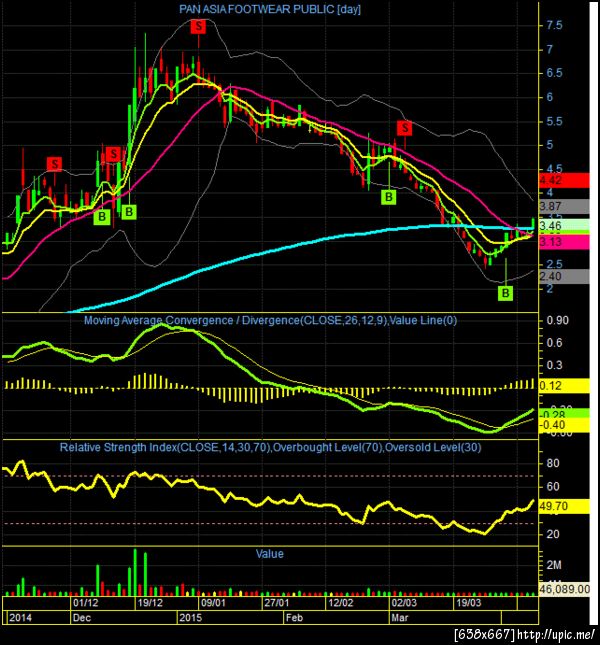600x645 pixels.
Task: Click the 6.5 price axis label
Action: [x=554, y=73]
